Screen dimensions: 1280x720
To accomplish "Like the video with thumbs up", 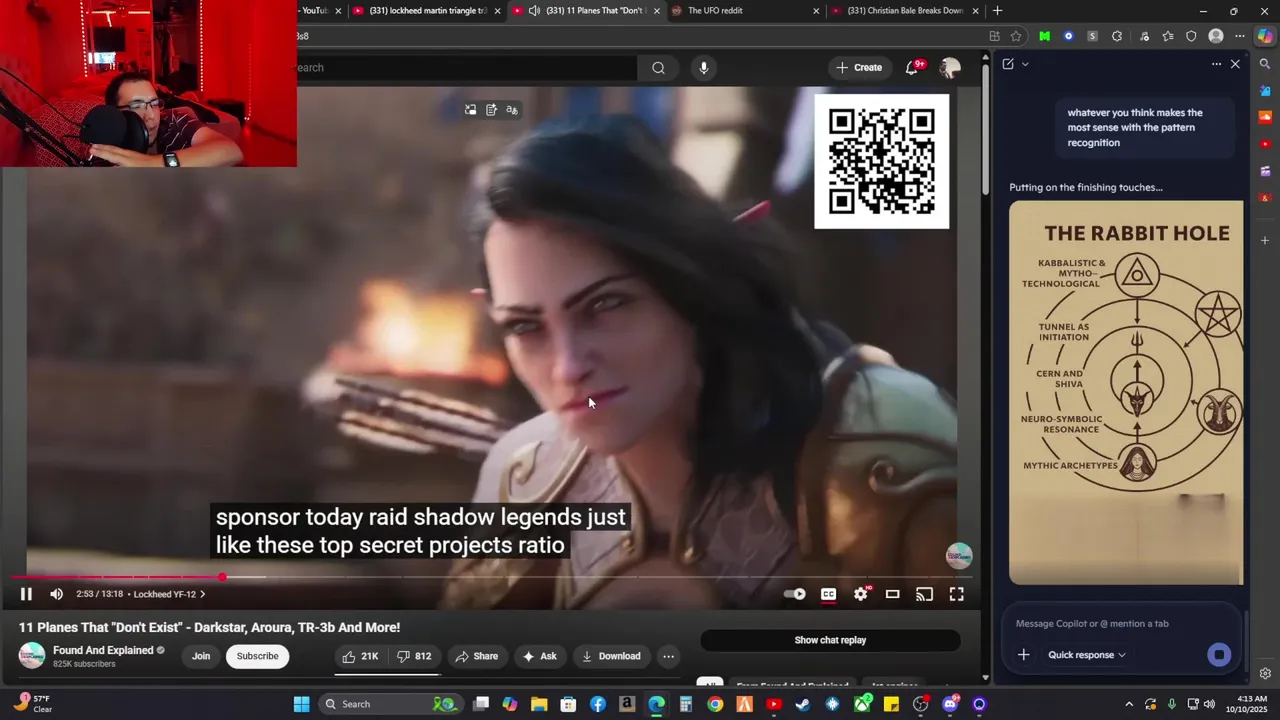I will click(x=360, y=656).
